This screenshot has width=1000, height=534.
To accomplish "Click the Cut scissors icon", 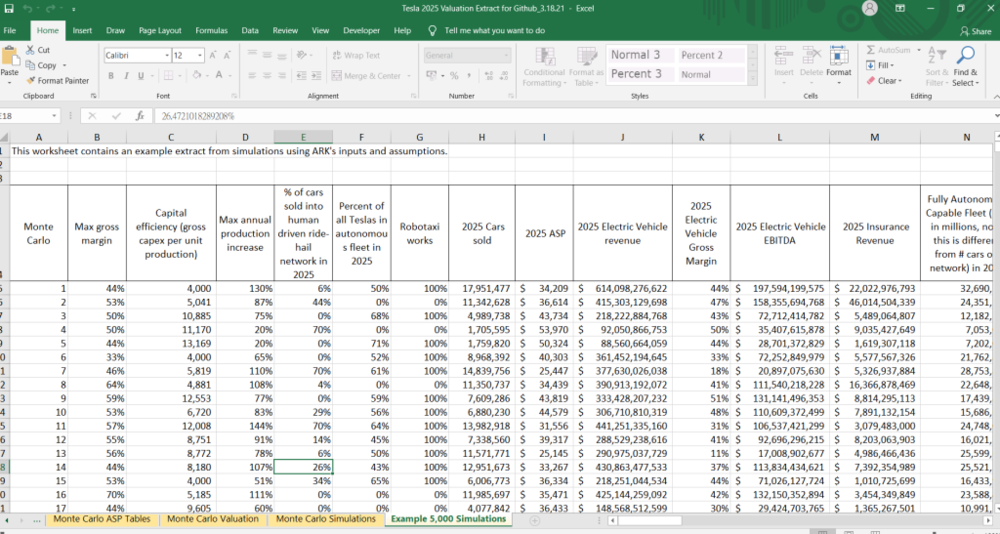I will click(x=31, y=50).
